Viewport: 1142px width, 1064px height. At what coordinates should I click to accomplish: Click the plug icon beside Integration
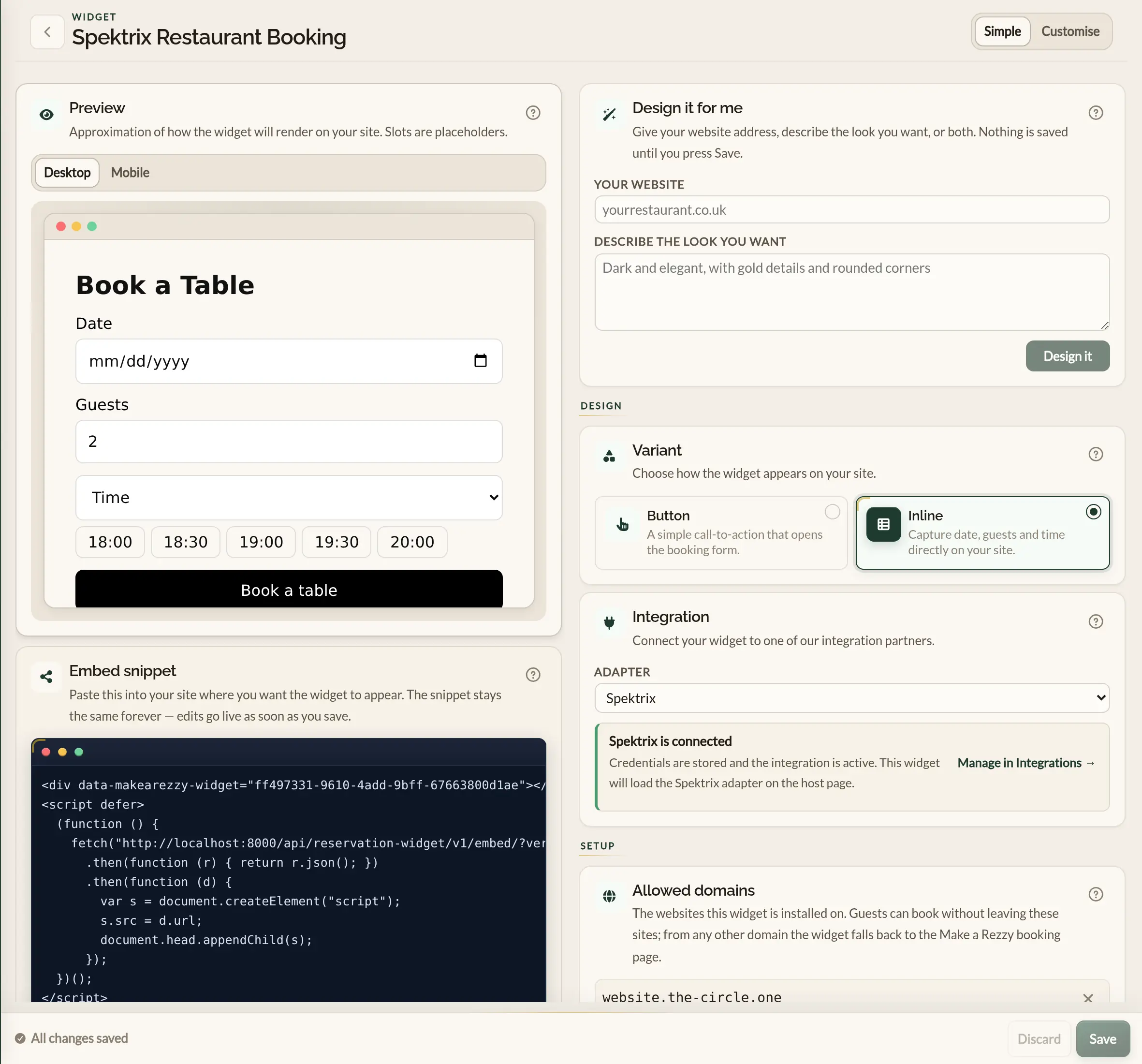(609, 622)
